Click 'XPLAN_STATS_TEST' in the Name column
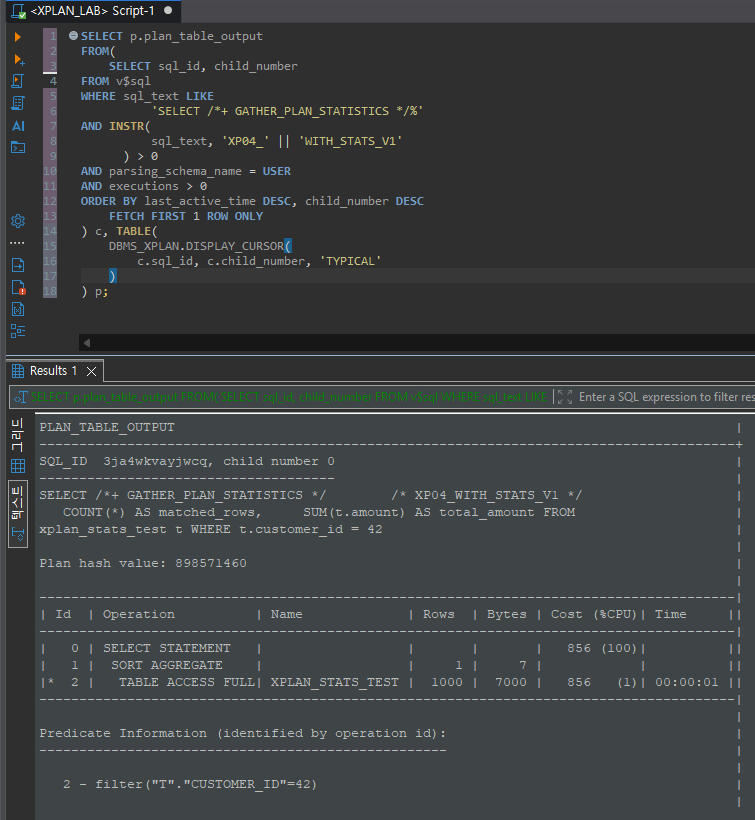The width and height of the screenshot is (755, 820). pos(335,682)
